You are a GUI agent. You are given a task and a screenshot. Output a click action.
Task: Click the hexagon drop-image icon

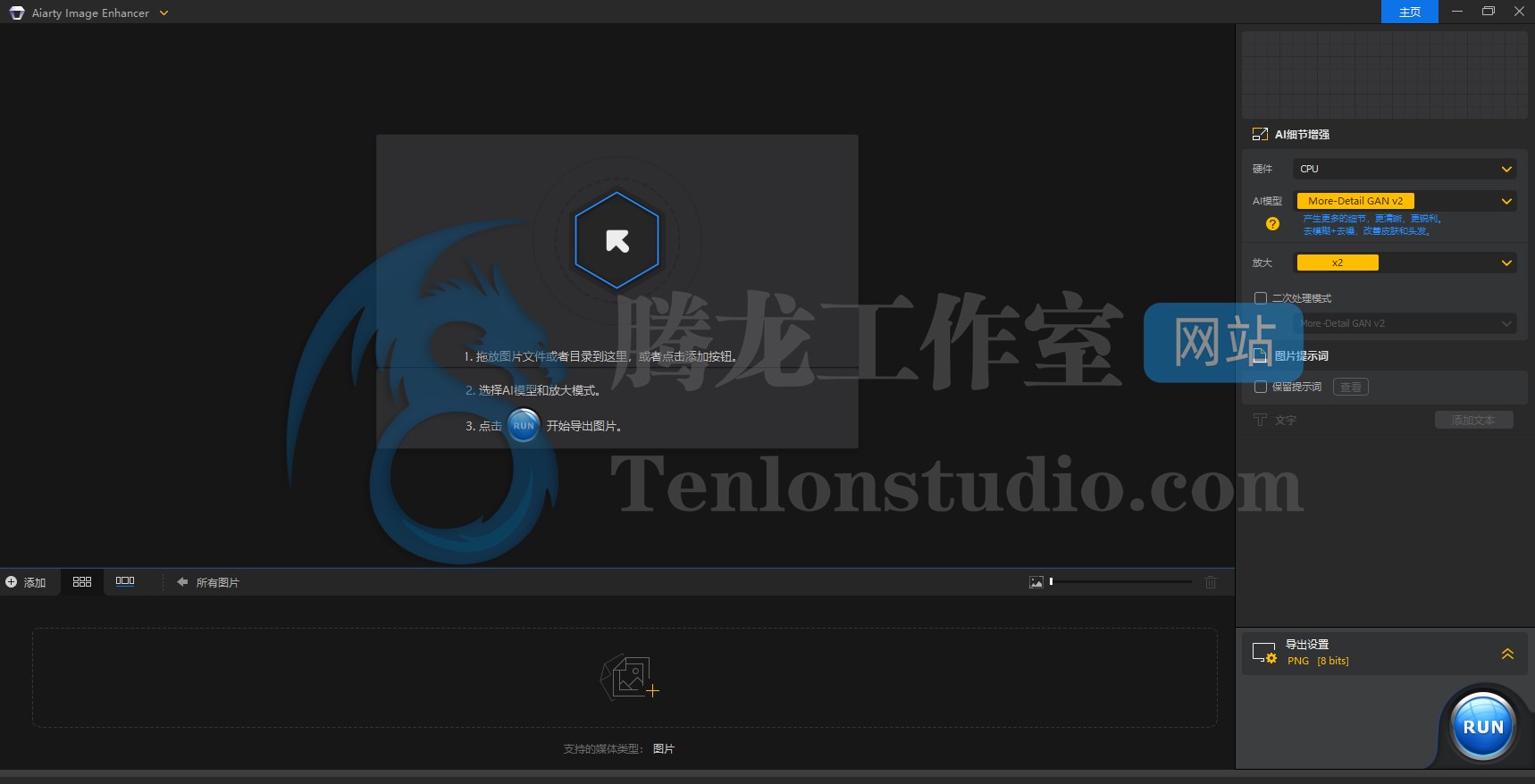[x=617, y=240]
